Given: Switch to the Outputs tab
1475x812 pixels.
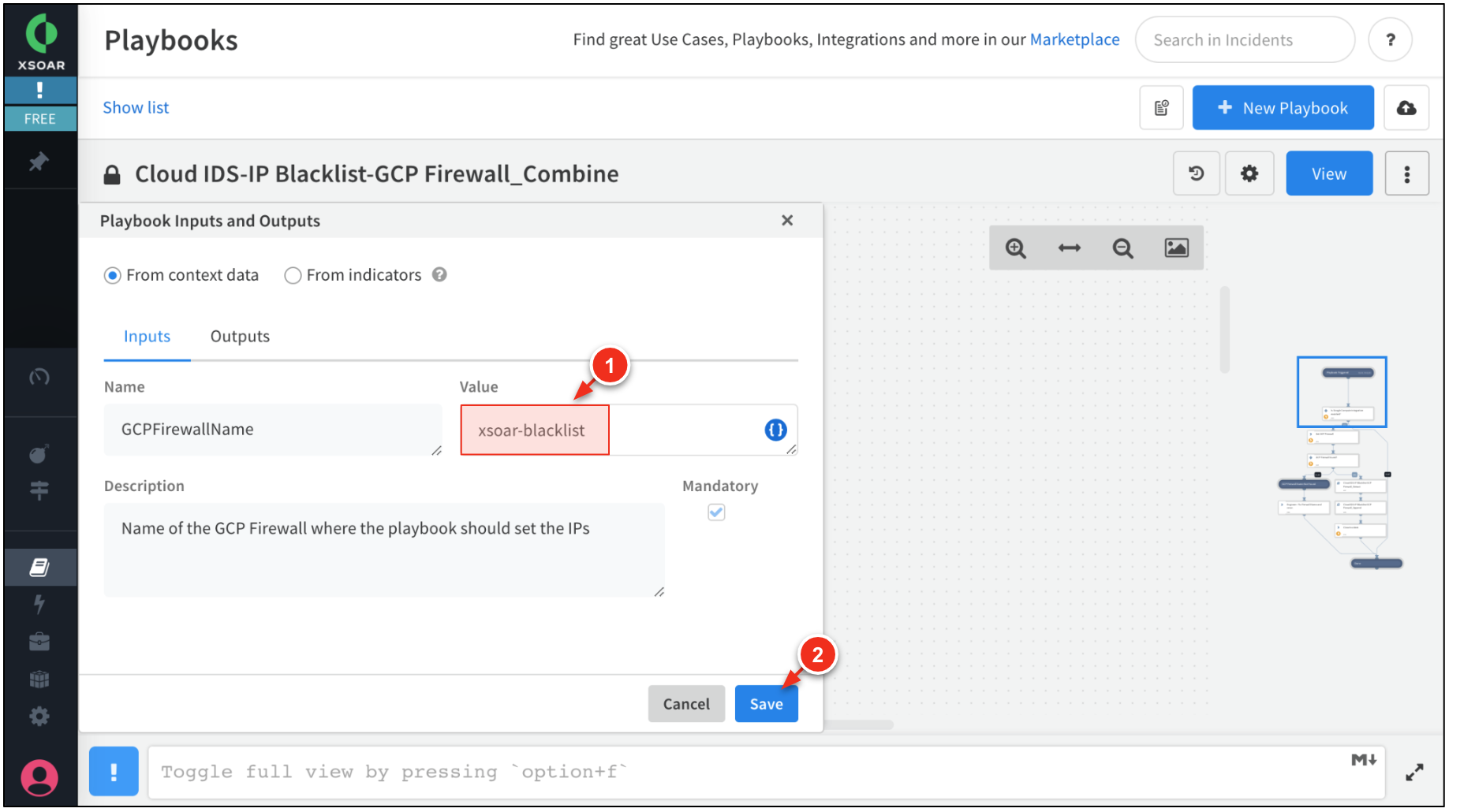Looking at the screenshot, I should [240, 337].
